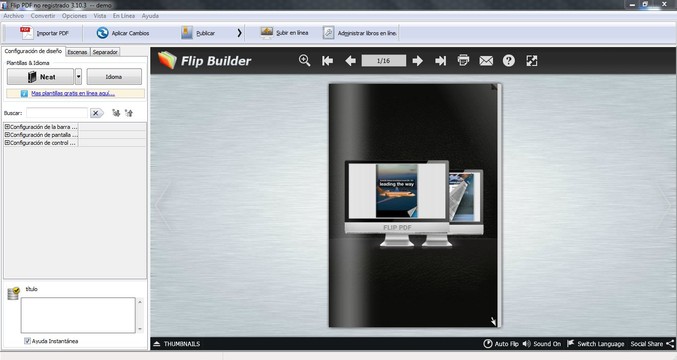Screen dimensions: 677x360
Task: Enable Auto Flip in the bottom bar
Action: click(x=501, y=344)
